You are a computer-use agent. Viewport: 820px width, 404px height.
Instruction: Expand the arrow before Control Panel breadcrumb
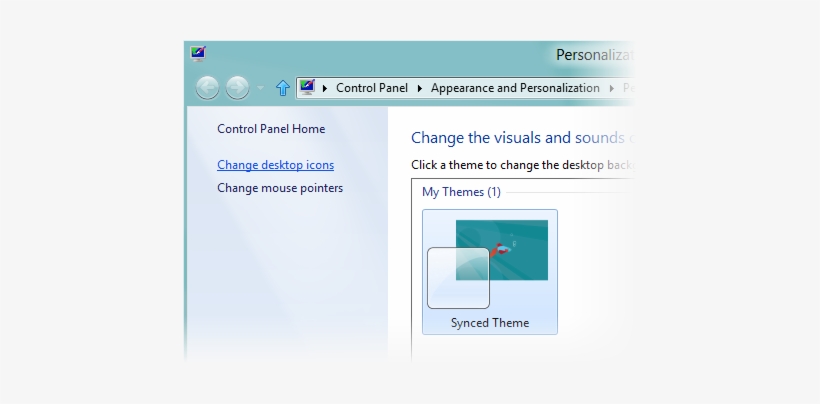(325, 88)
